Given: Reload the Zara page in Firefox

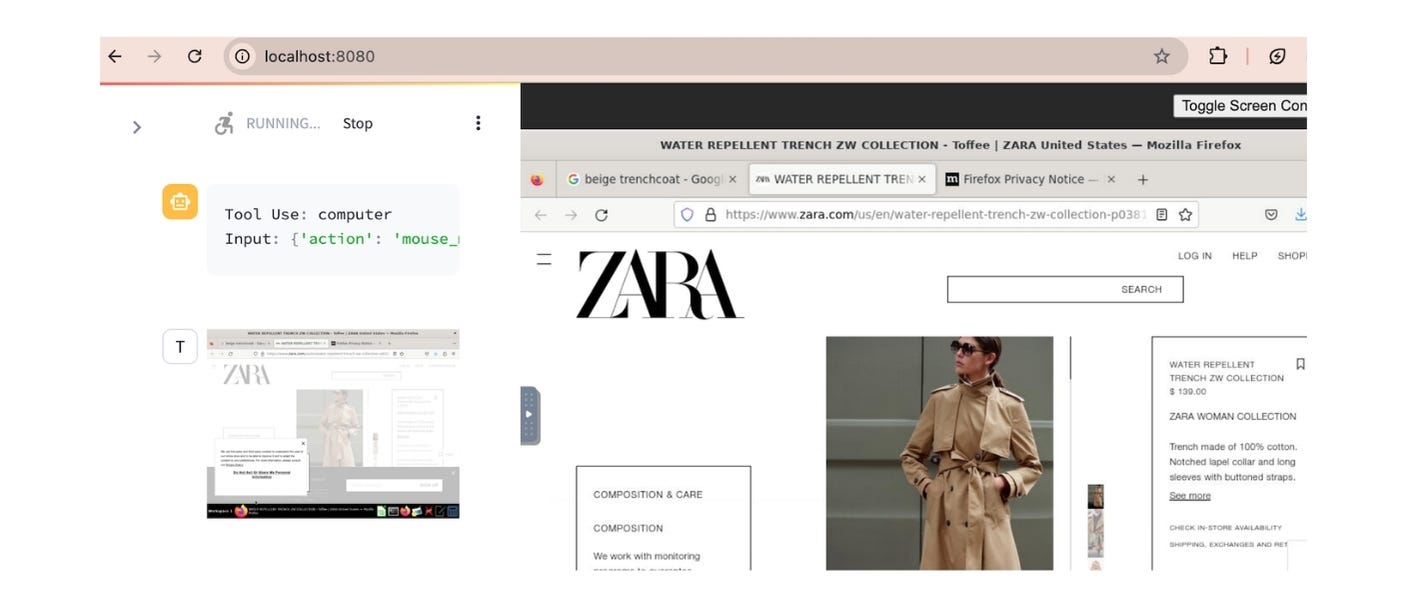Looking at the screenshot, I should [601, 215].
